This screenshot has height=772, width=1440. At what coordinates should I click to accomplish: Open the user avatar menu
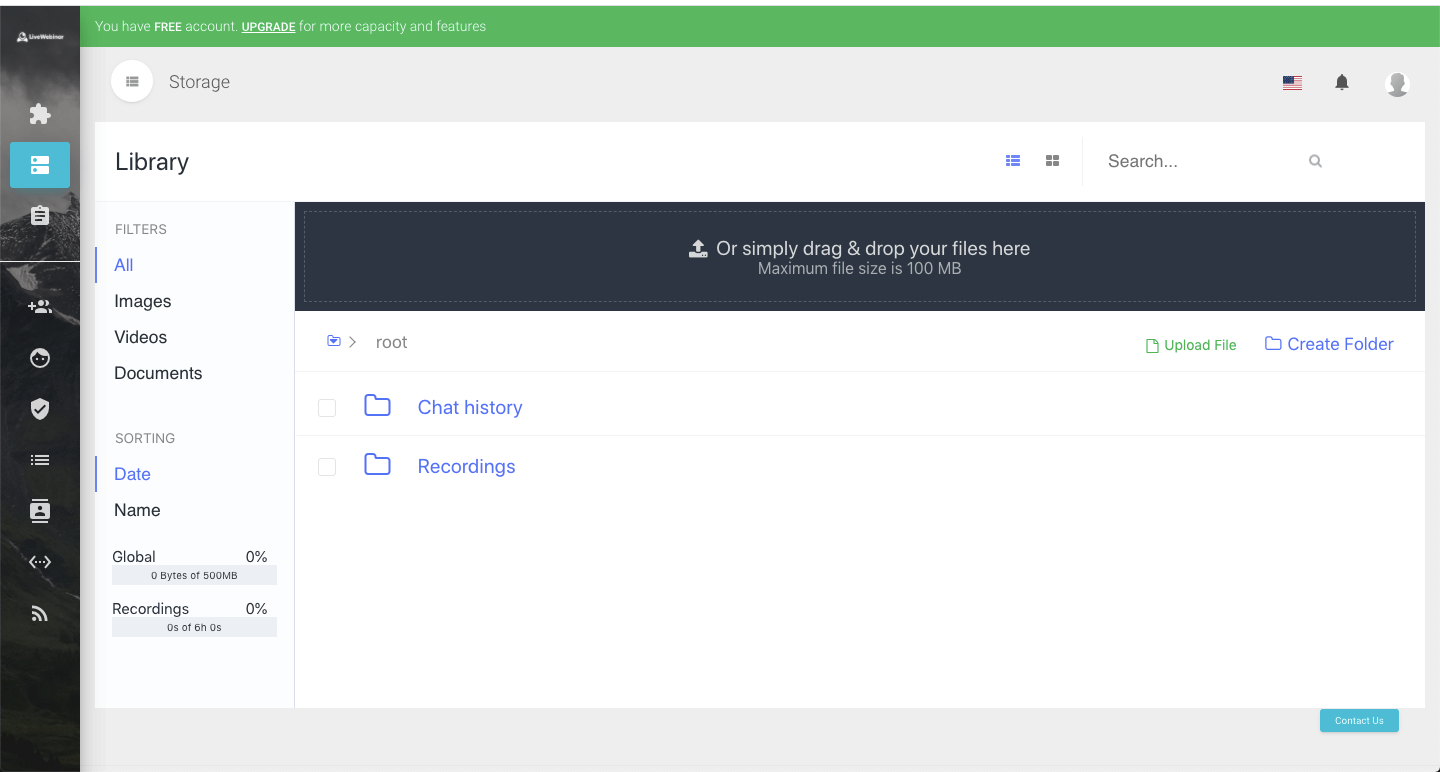[1397, 84]
